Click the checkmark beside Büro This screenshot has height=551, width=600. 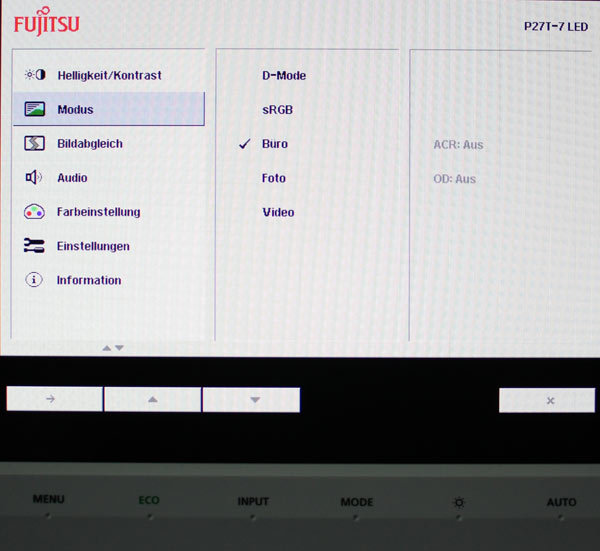[245, 144]
